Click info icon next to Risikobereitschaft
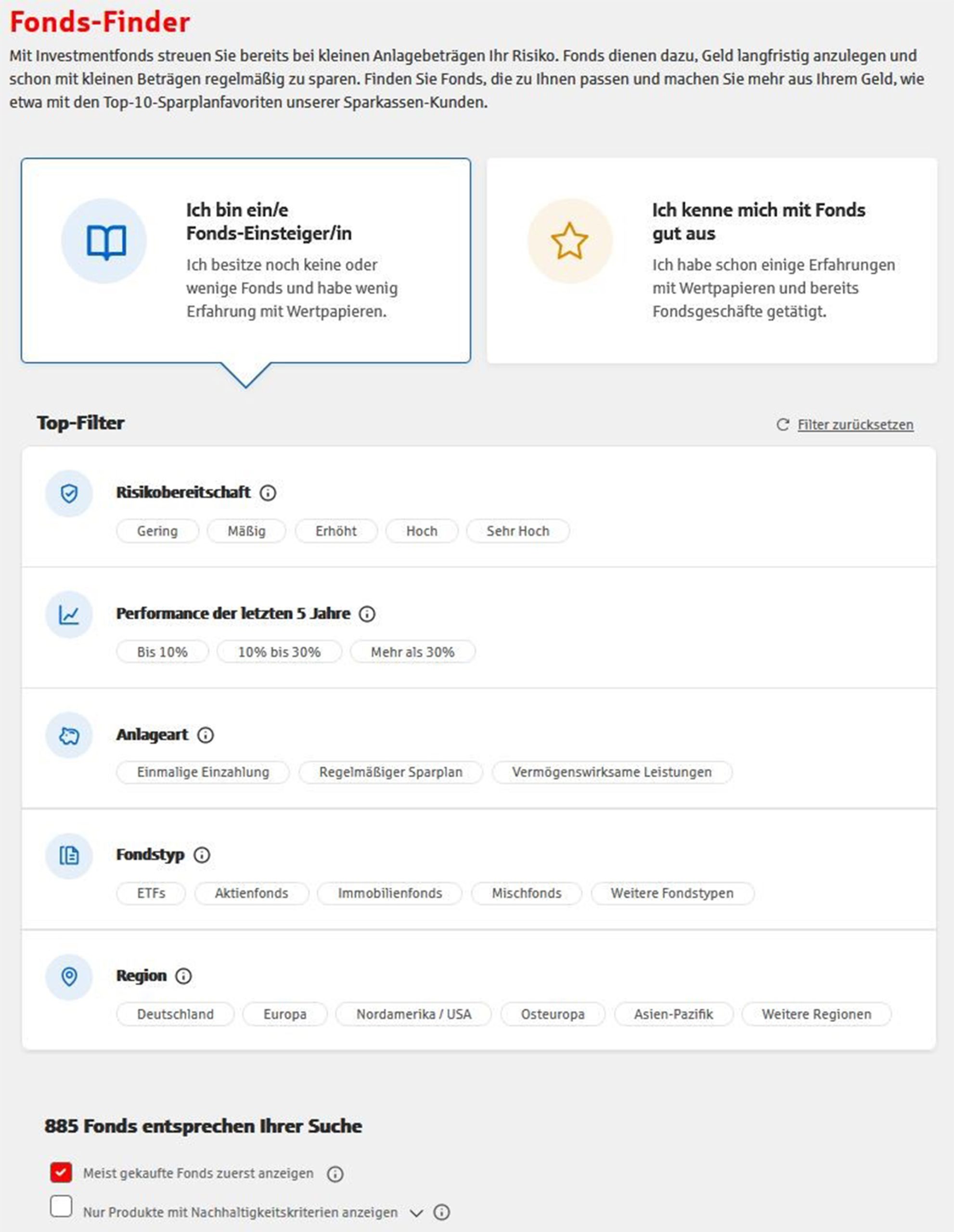This screenshot has height=1232, width=954. click(x=268, y=493)
